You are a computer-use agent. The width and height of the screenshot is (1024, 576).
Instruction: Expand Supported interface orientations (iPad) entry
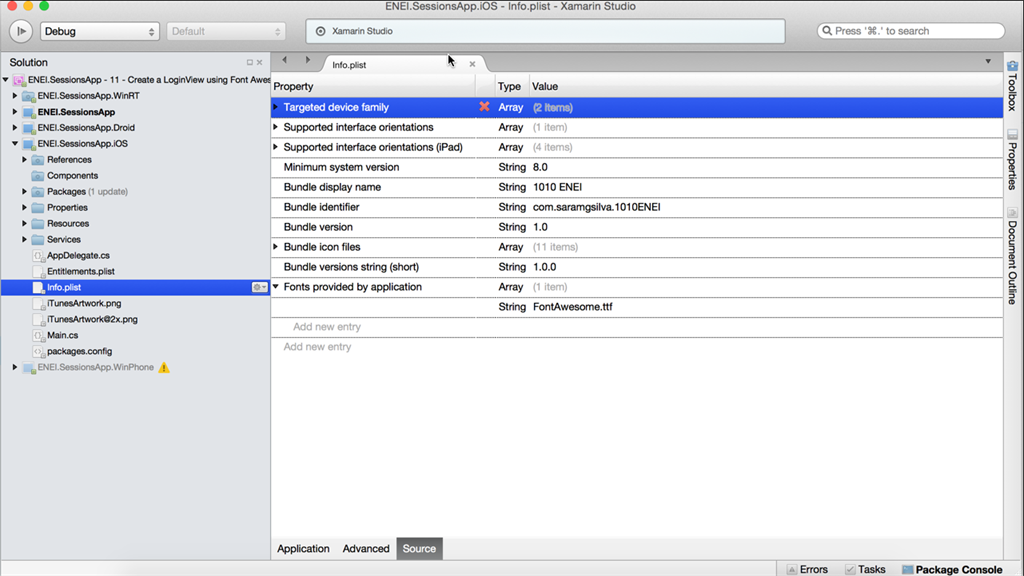tap(276, 147)
